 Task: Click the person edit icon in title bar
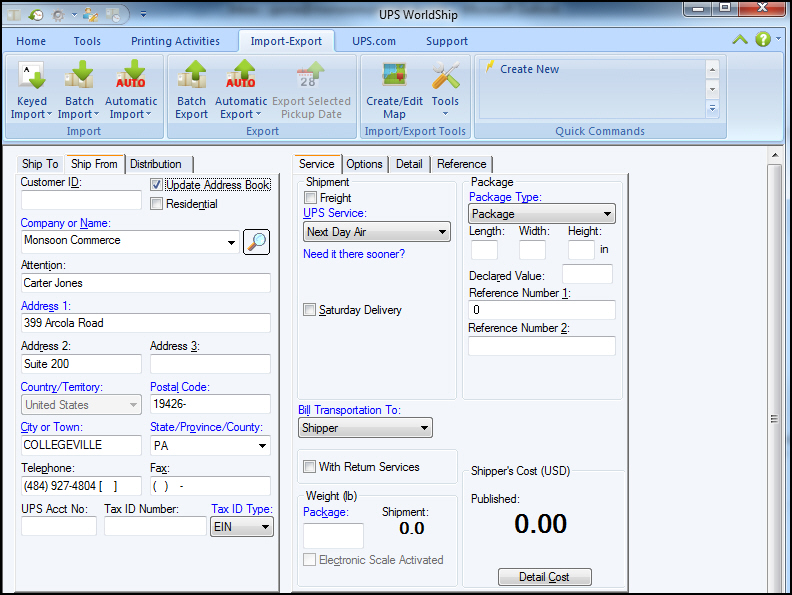pyautogui.click(x=90, y=15)
